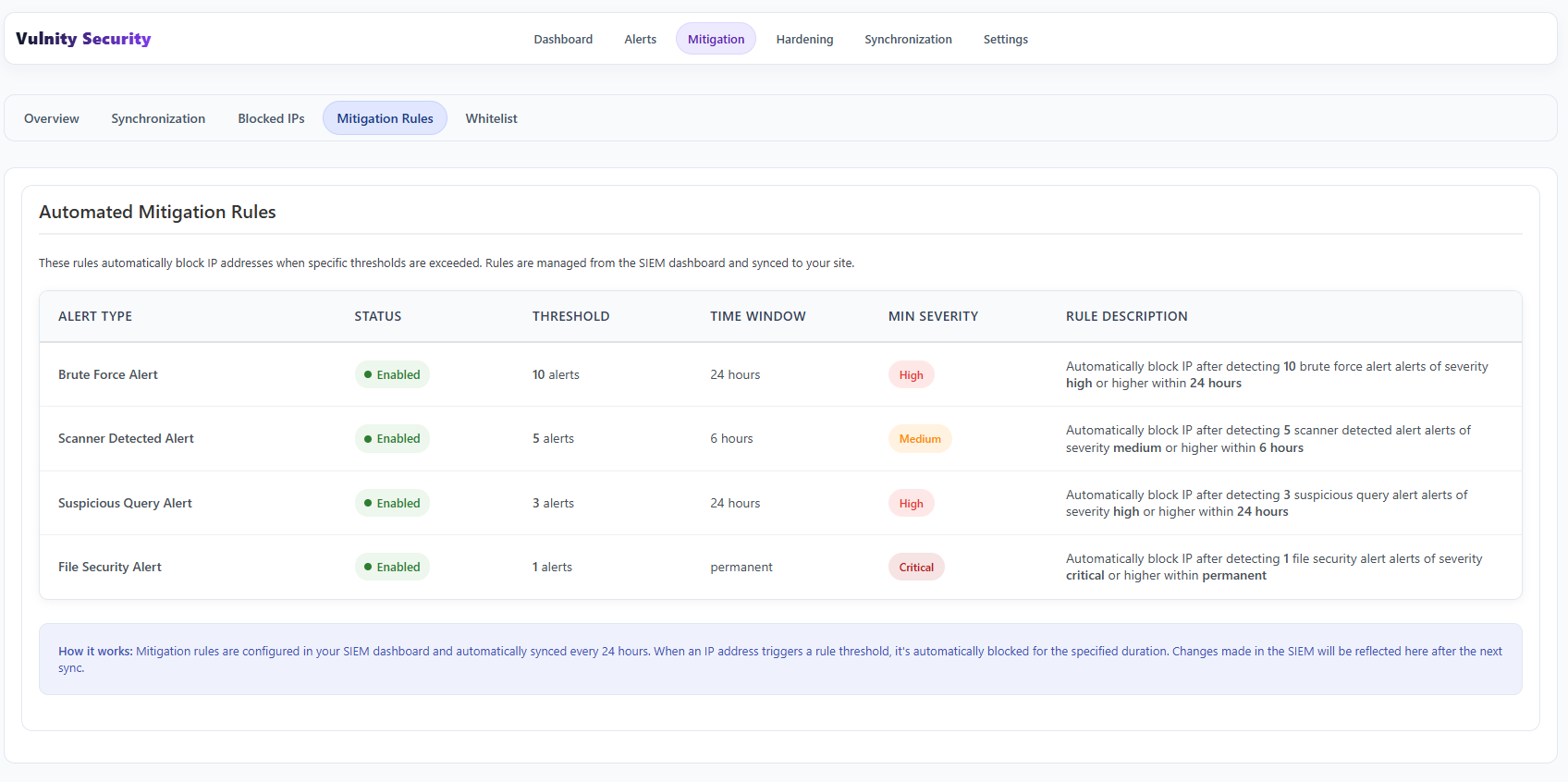
Task: Open the Whitelist sub-tab
Action: [491, 118]
